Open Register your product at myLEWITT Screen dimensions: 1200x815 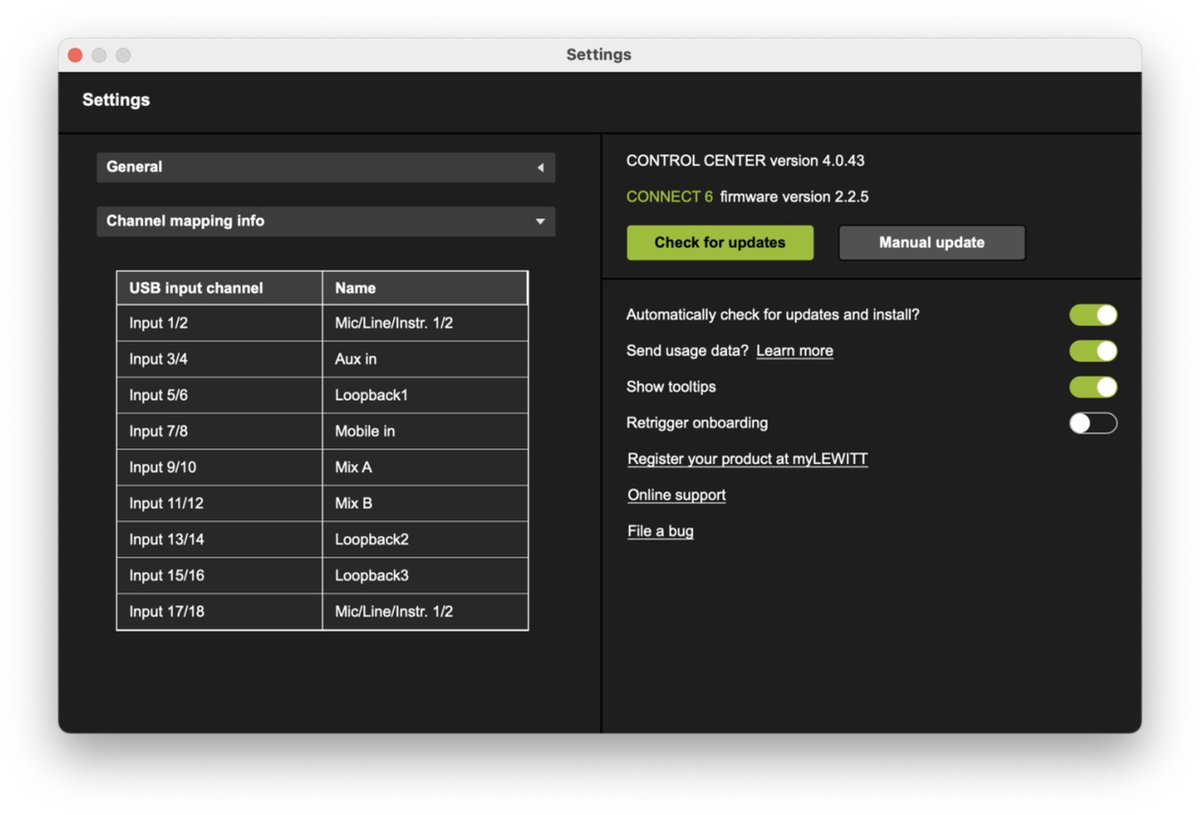pos(748,459)
